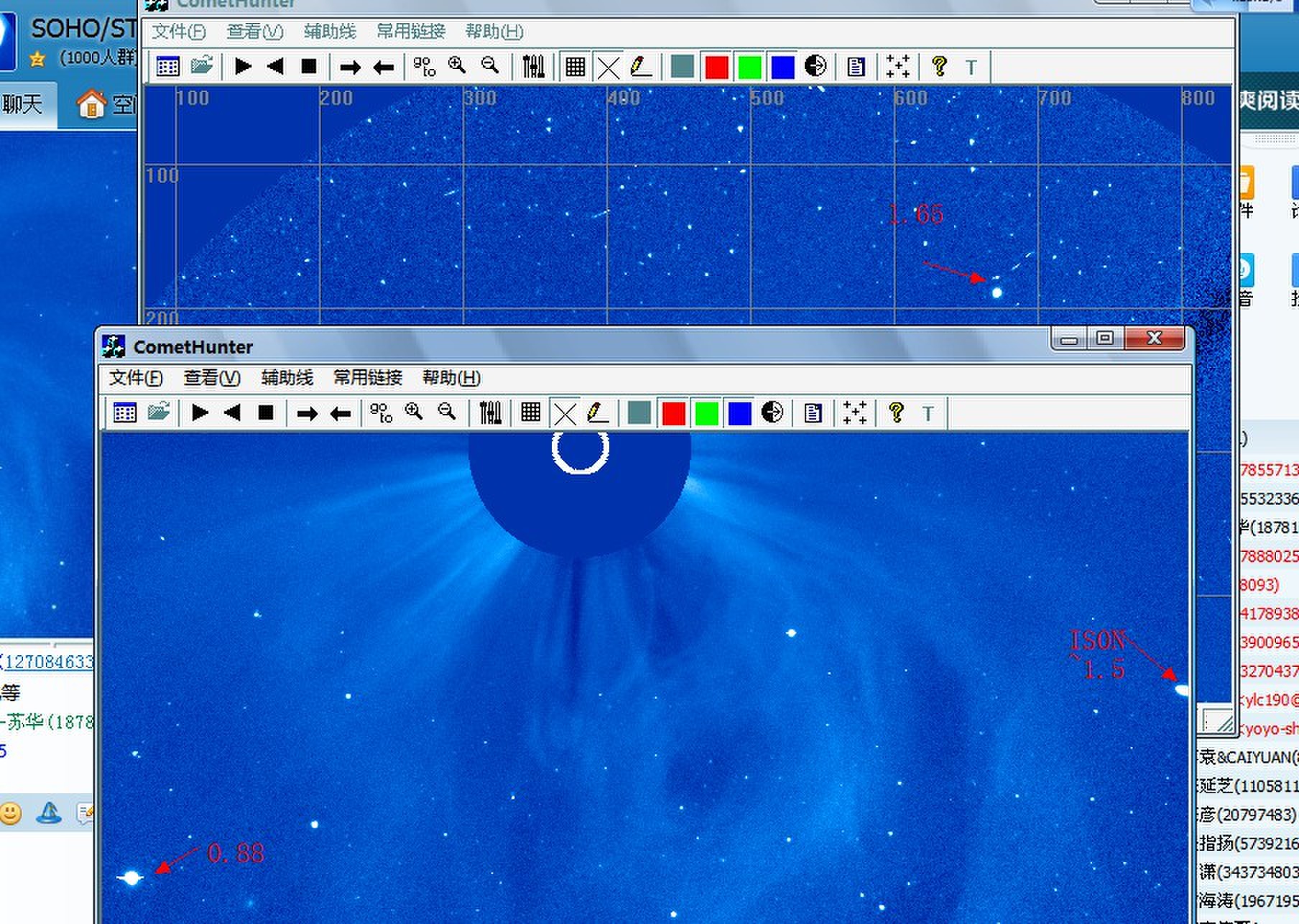The width and height of the screenshot is (1299, 924).
Task: Stop playback in the back CometHunter window
Action: pyautogui.click(x=309, y=67)
